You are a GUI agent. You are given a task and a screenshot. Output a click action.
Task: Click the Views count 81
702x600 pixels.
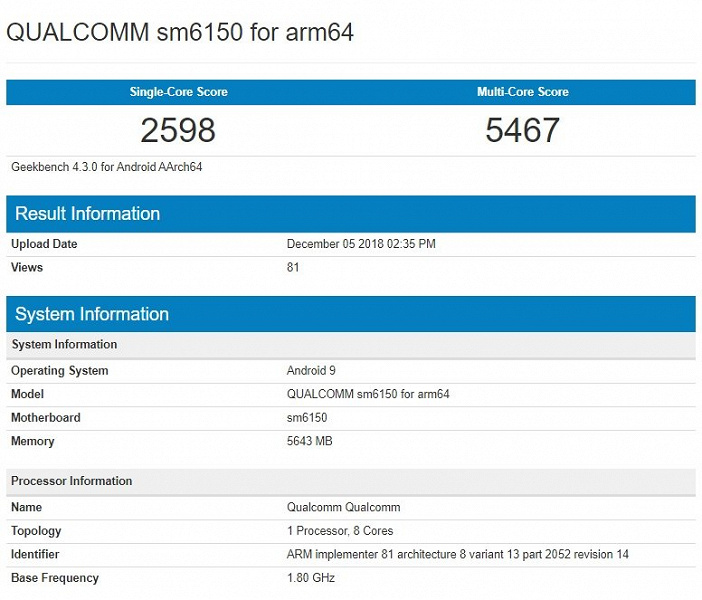click(x=293, y=267)
